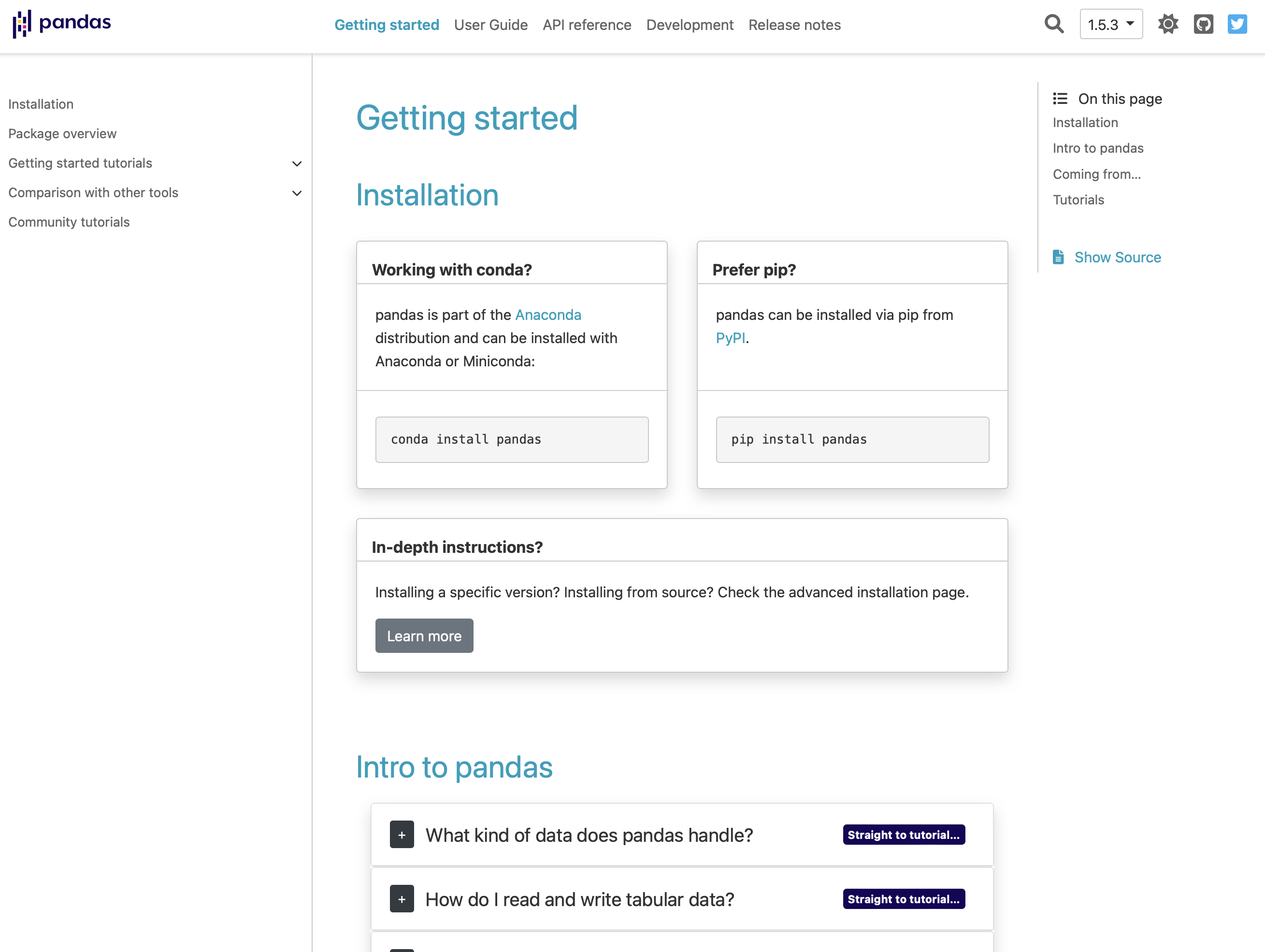Open the 1.5.3 version dropdown

(x=1110, y=24)
